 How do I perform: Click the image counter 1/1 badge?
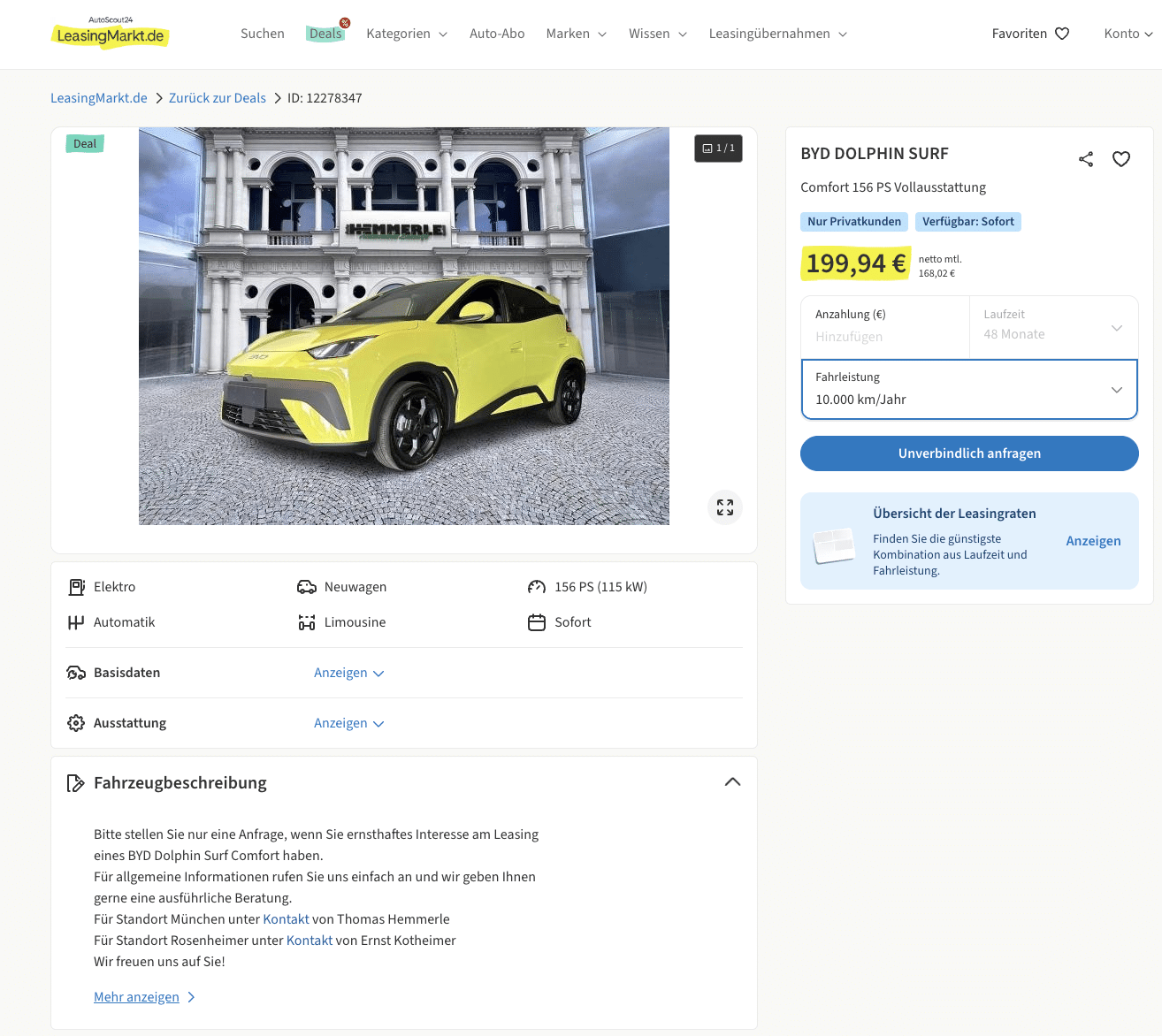[x=718, y=149]
